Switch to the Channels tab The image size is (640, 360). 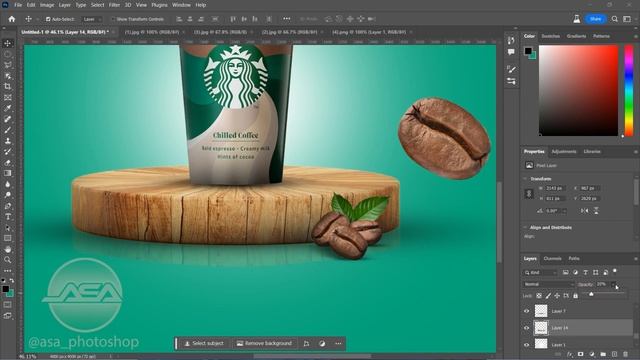point(552,259)
